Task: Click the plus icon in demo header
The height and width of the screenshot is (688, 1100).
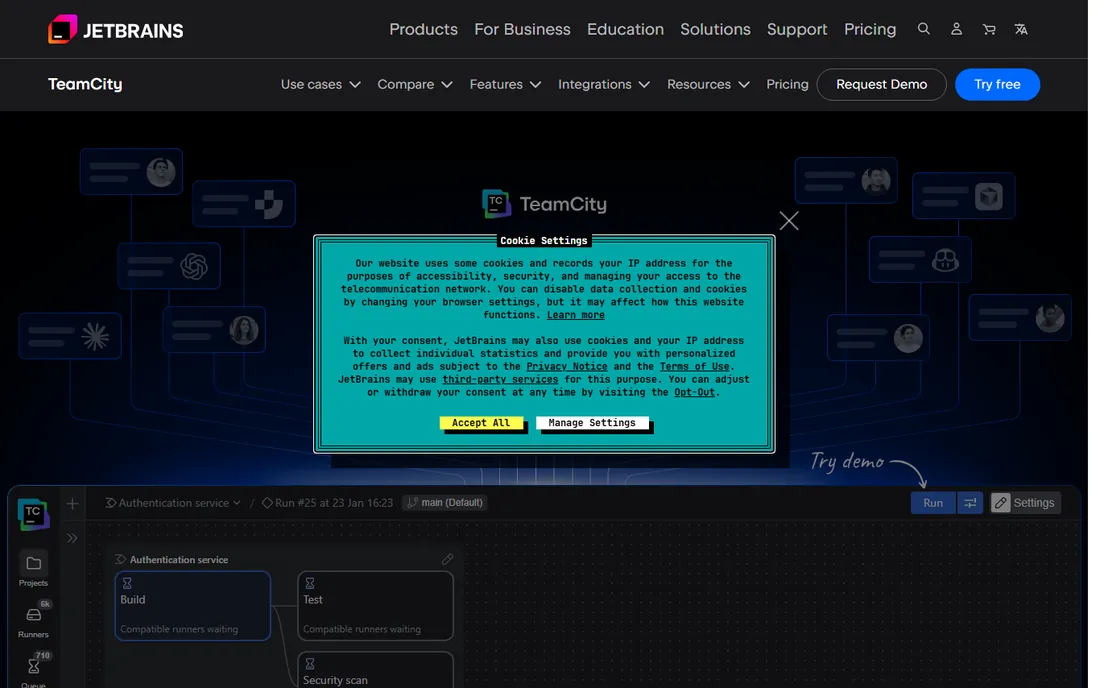Action: [x=72, y=504]
